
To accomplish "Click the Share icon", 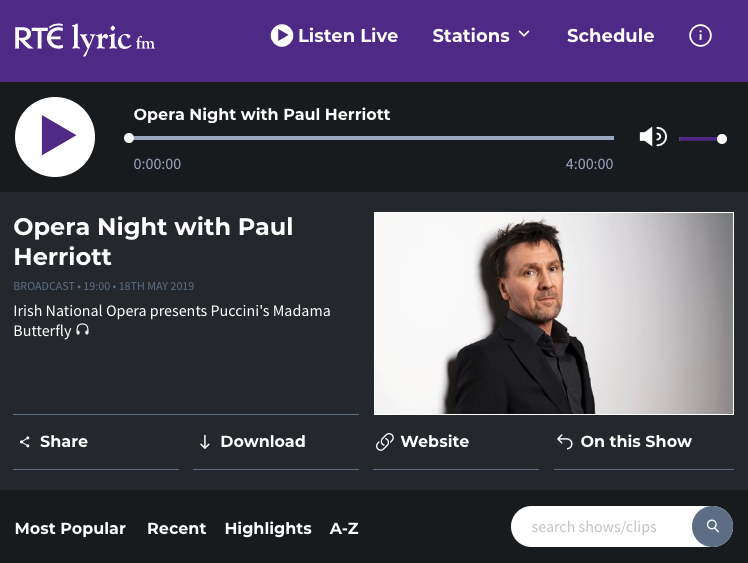I will 25,442.
